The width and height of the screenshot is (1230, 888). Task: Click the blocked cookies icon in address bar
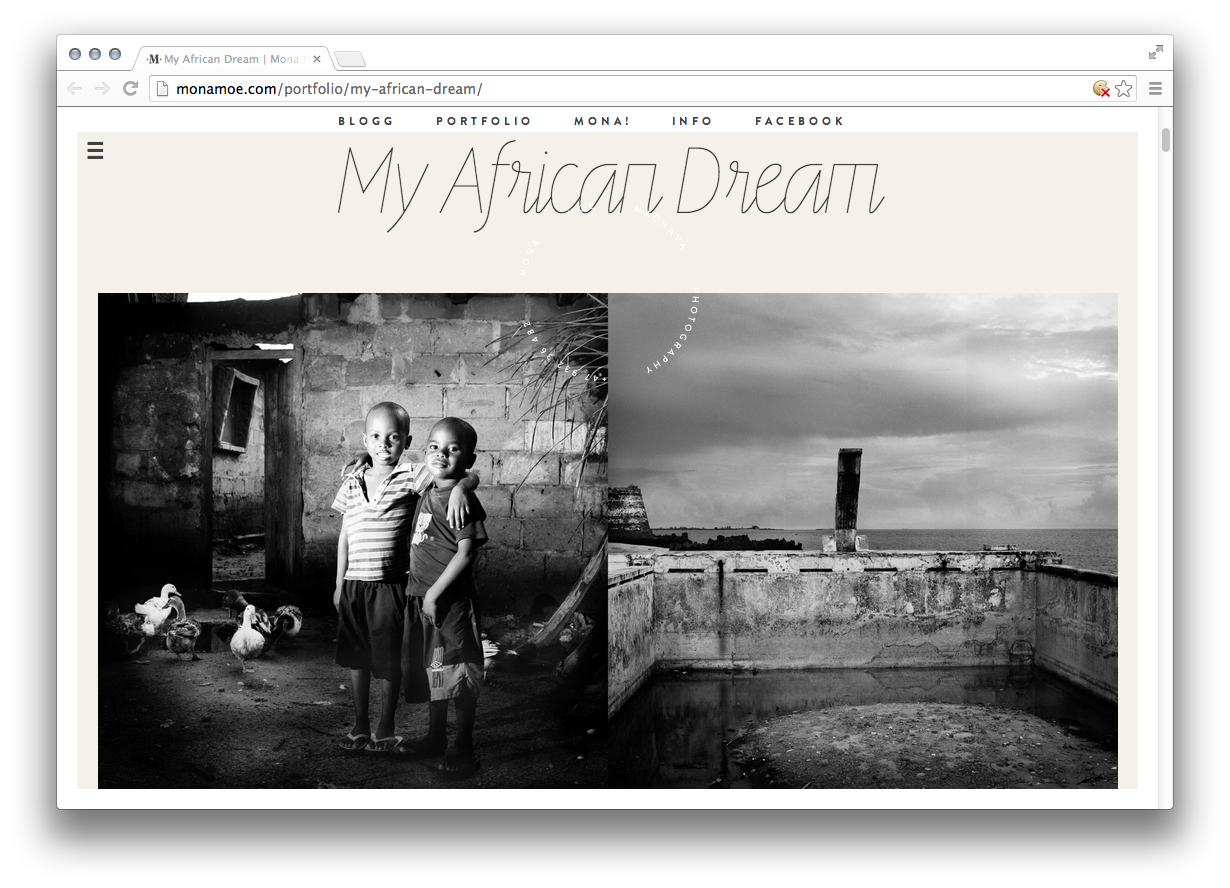tap(1101, 89)
